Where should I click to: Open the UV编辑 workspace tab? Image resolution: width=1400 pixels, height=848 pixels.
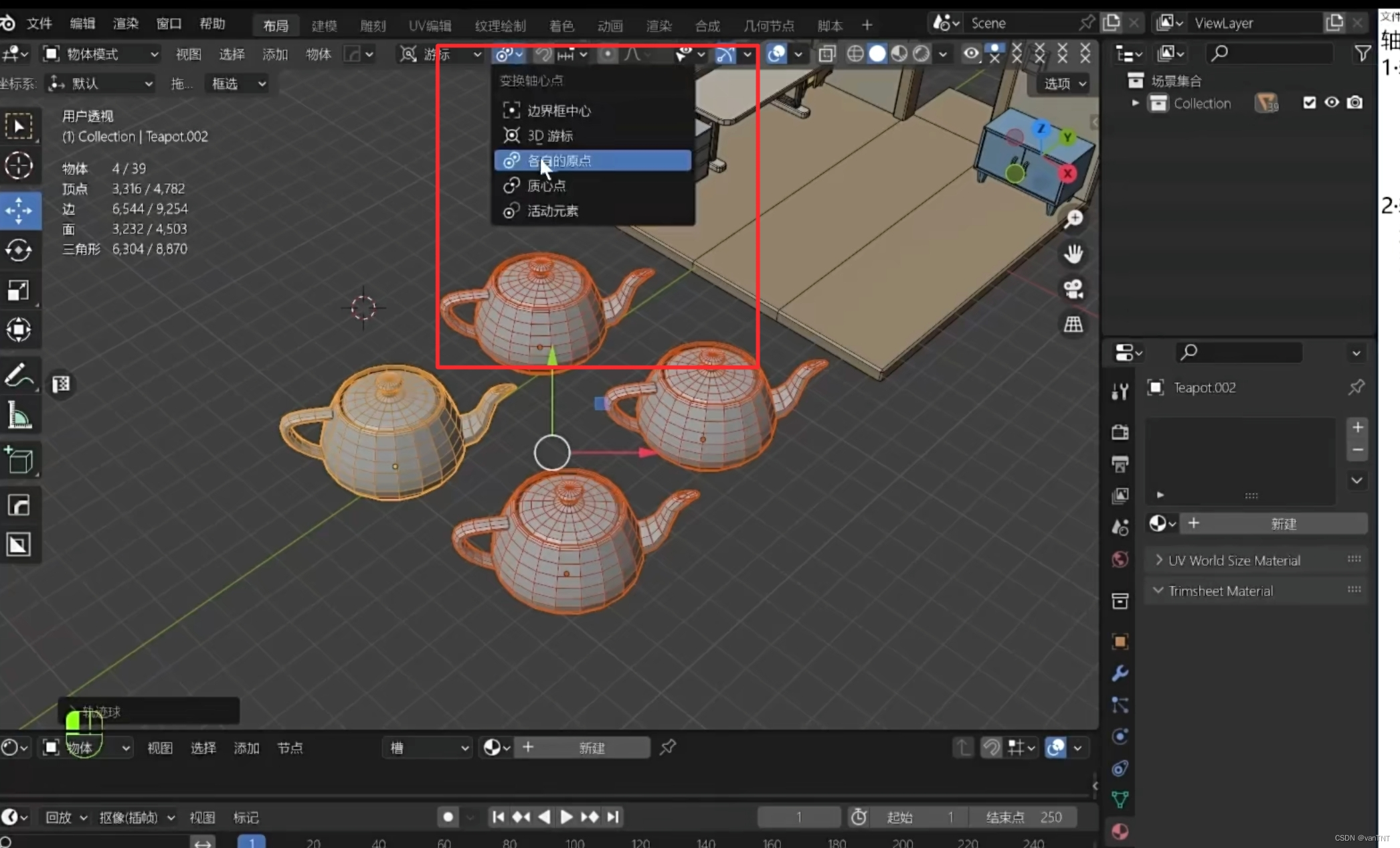(x=430, y=25)
